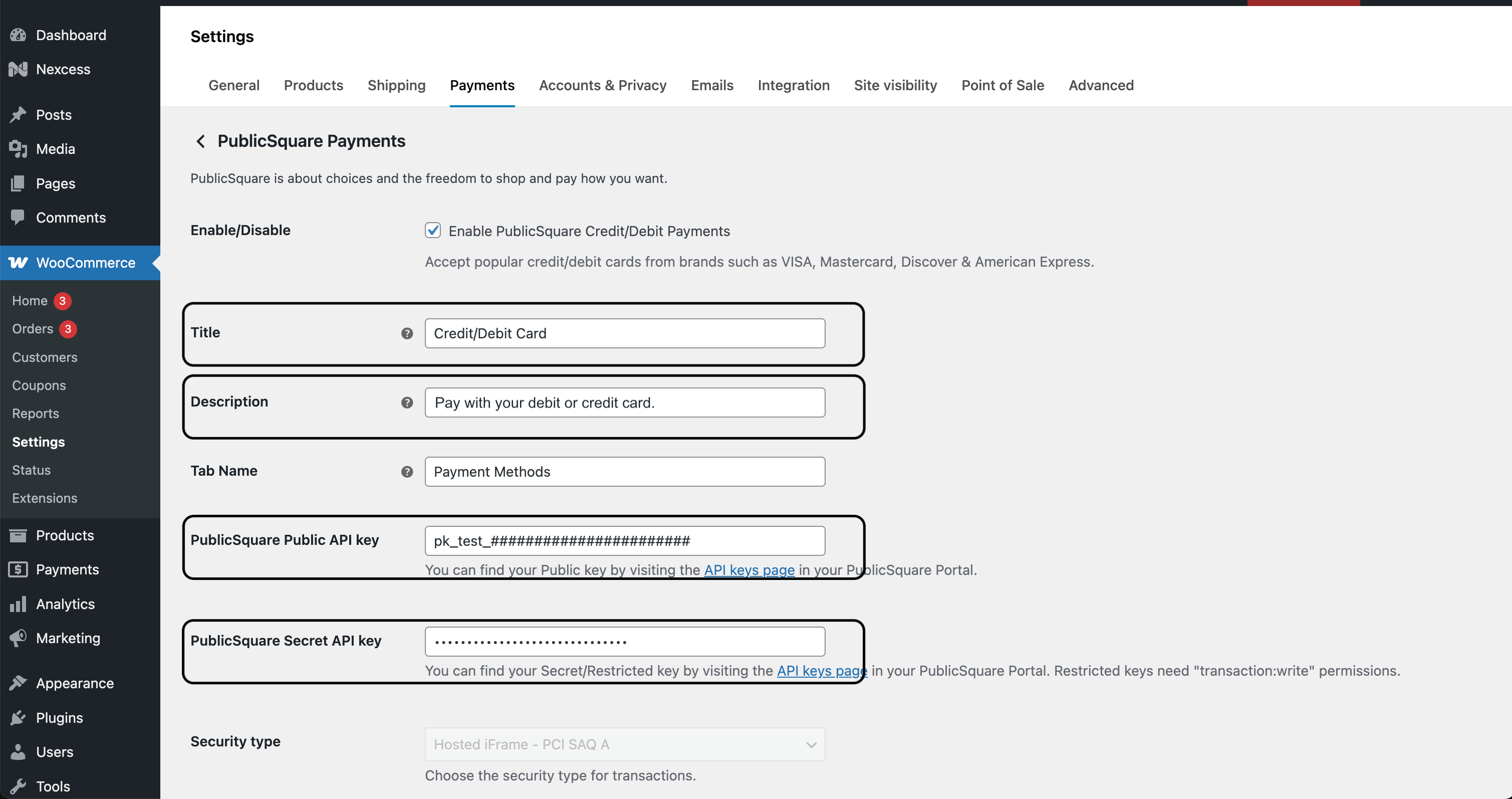Viewport: 1512px width, 799px height.
Task: Select the Payments settings tab
Action: [x=482, y=85]
